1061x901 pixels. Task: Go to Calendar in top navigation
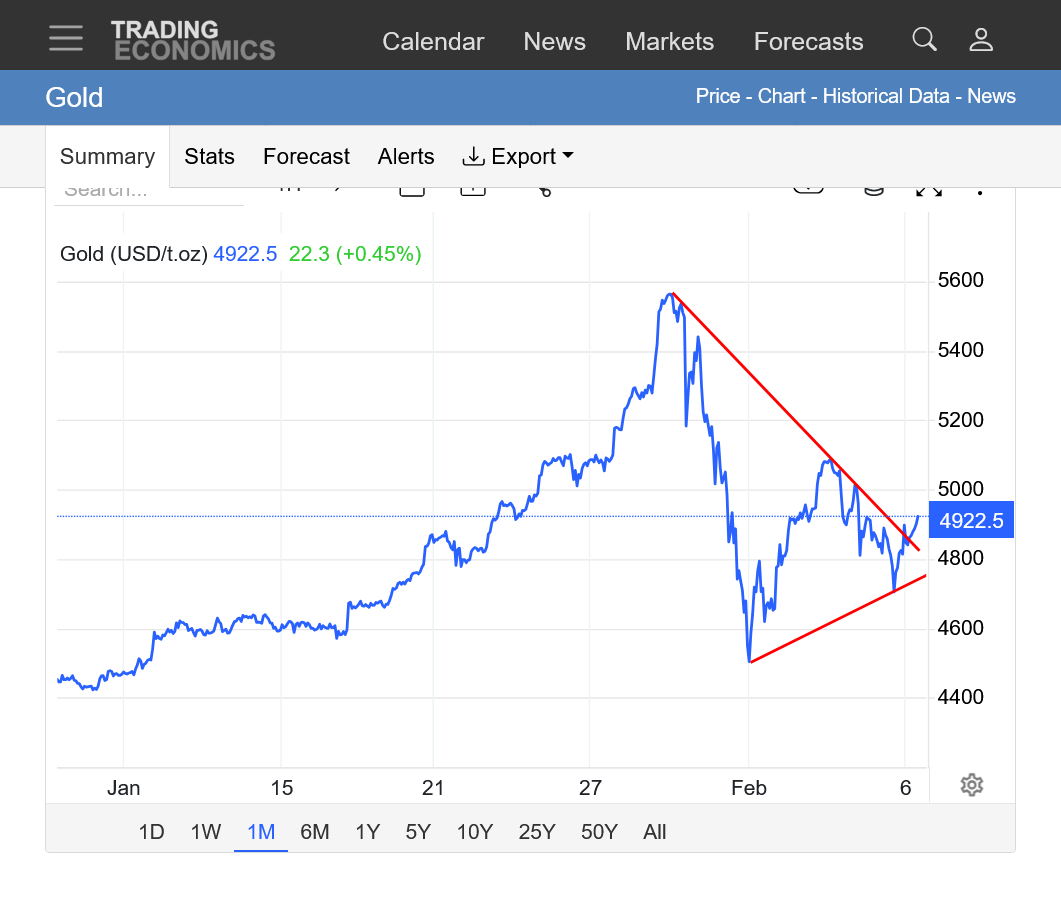point(433,42)
